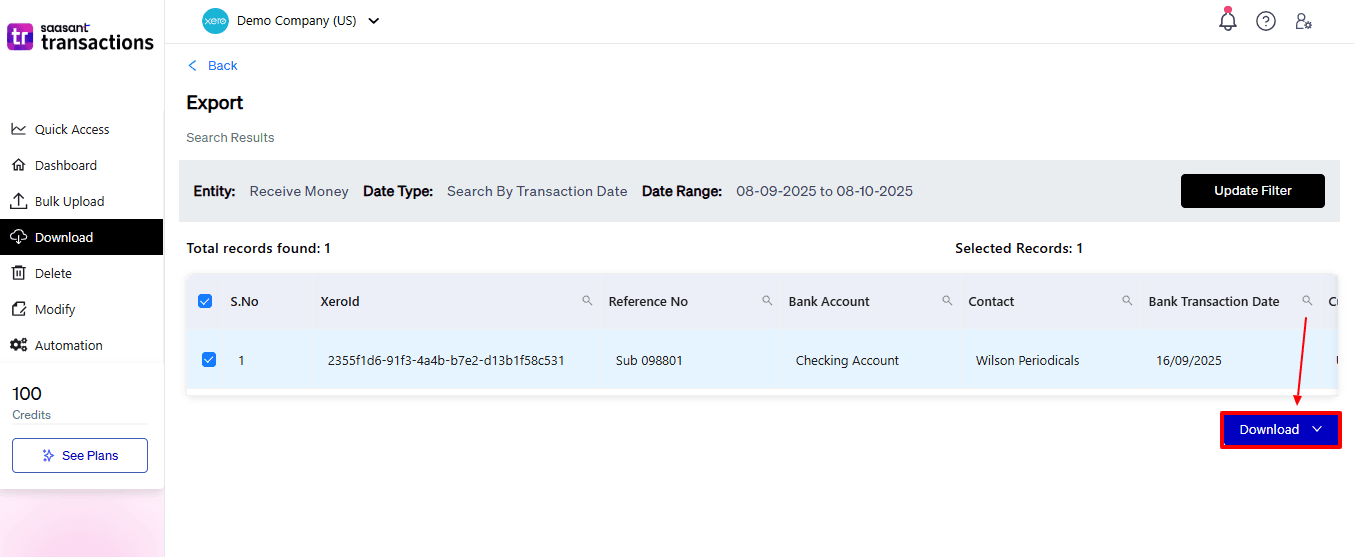The image size is (1354, 557).
Task: Click the Checking Account cell
Action: coord(847,360)
